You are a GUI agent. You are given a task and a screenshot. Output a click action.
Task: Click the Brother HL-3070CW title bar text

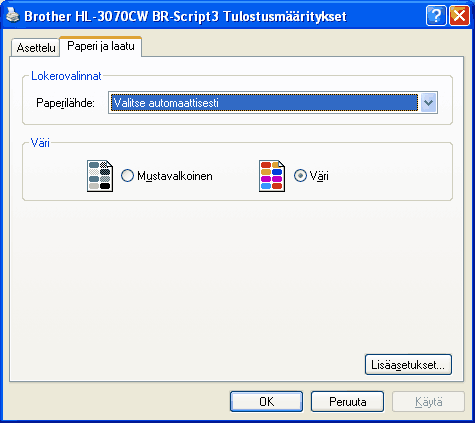click(185, 16)
